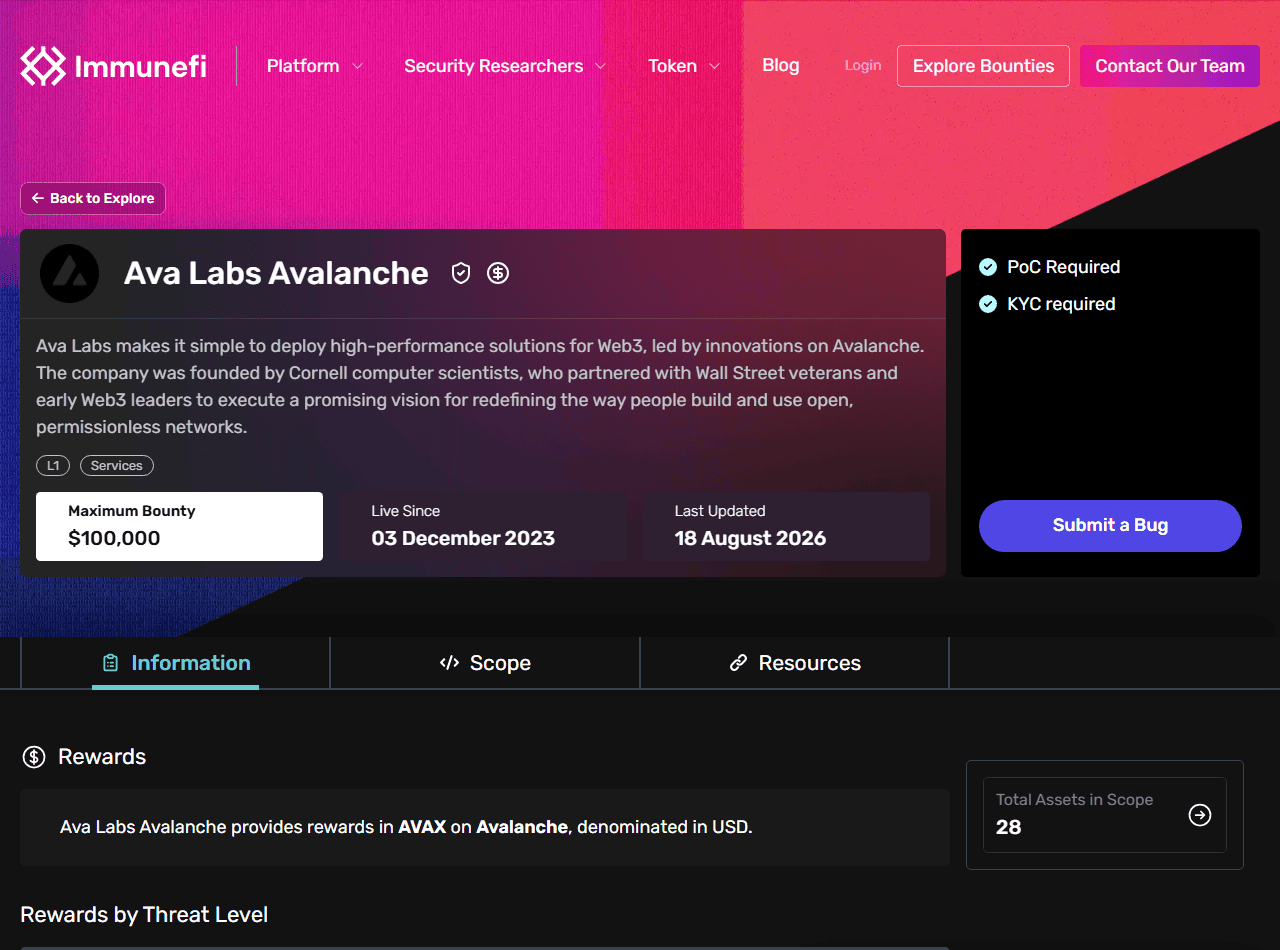Click the Ava Labs Avalanche project logo

pyautogui.click(x=70, y=273)
